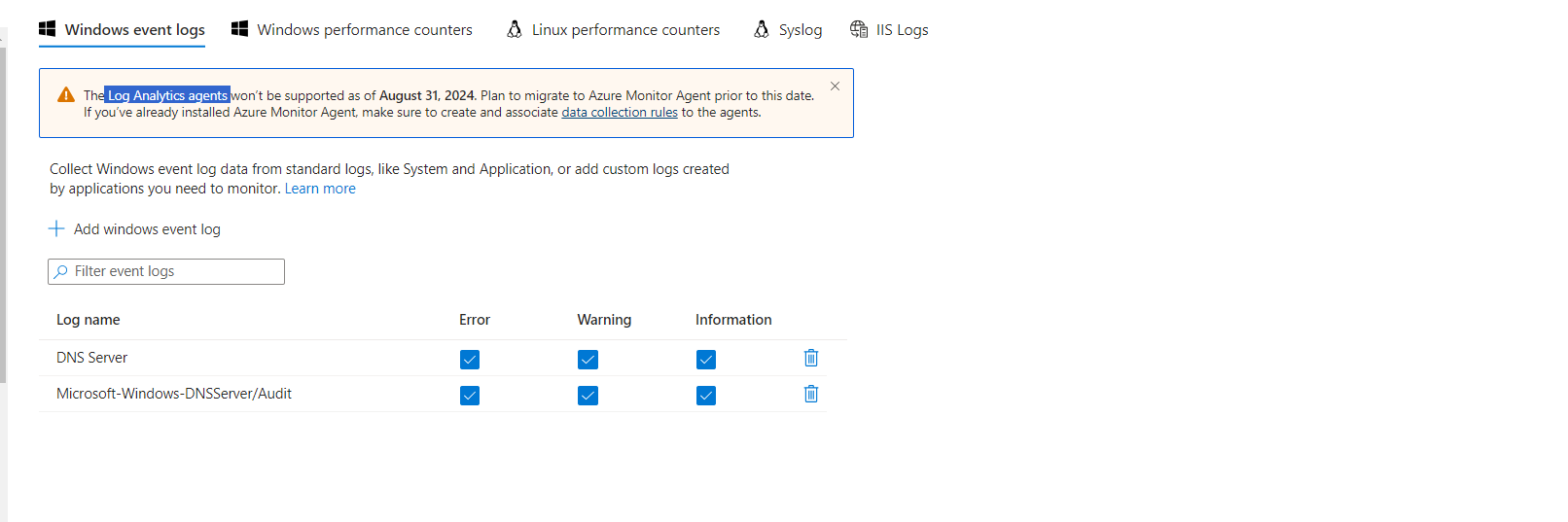Uncheck Error for DNS Server
1568x522 pixels.
pos(470,360)
